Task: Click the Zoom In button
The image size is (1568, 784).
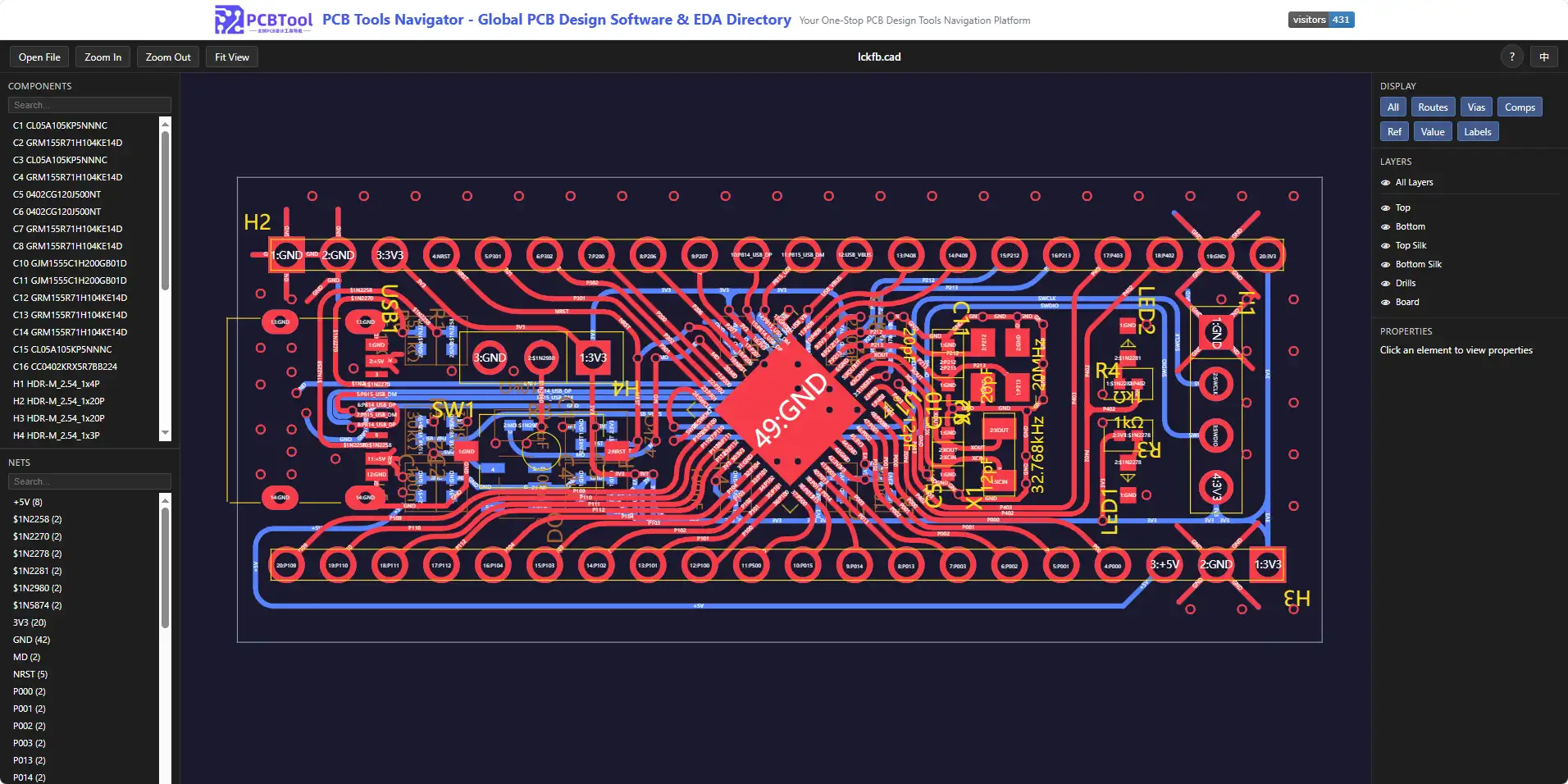Action: (x=103, y=57)
